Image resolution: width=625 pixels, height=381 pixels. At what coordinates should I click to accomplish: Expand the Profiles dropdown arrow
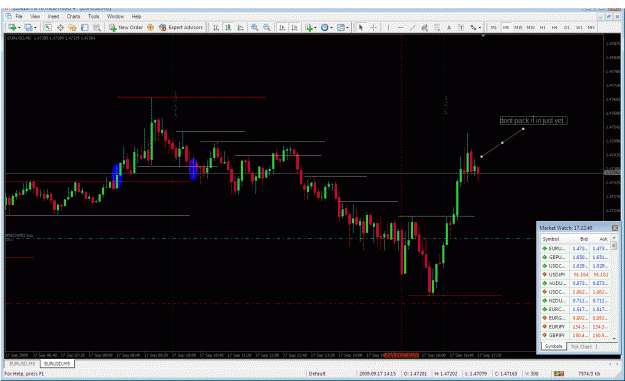pyautogui.click(x=35, y=27)
